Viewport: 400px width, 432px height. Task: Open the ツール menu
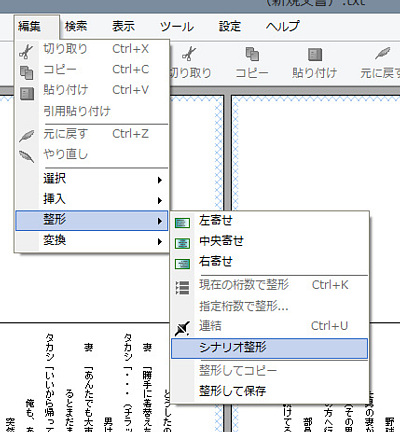(177, 26)
